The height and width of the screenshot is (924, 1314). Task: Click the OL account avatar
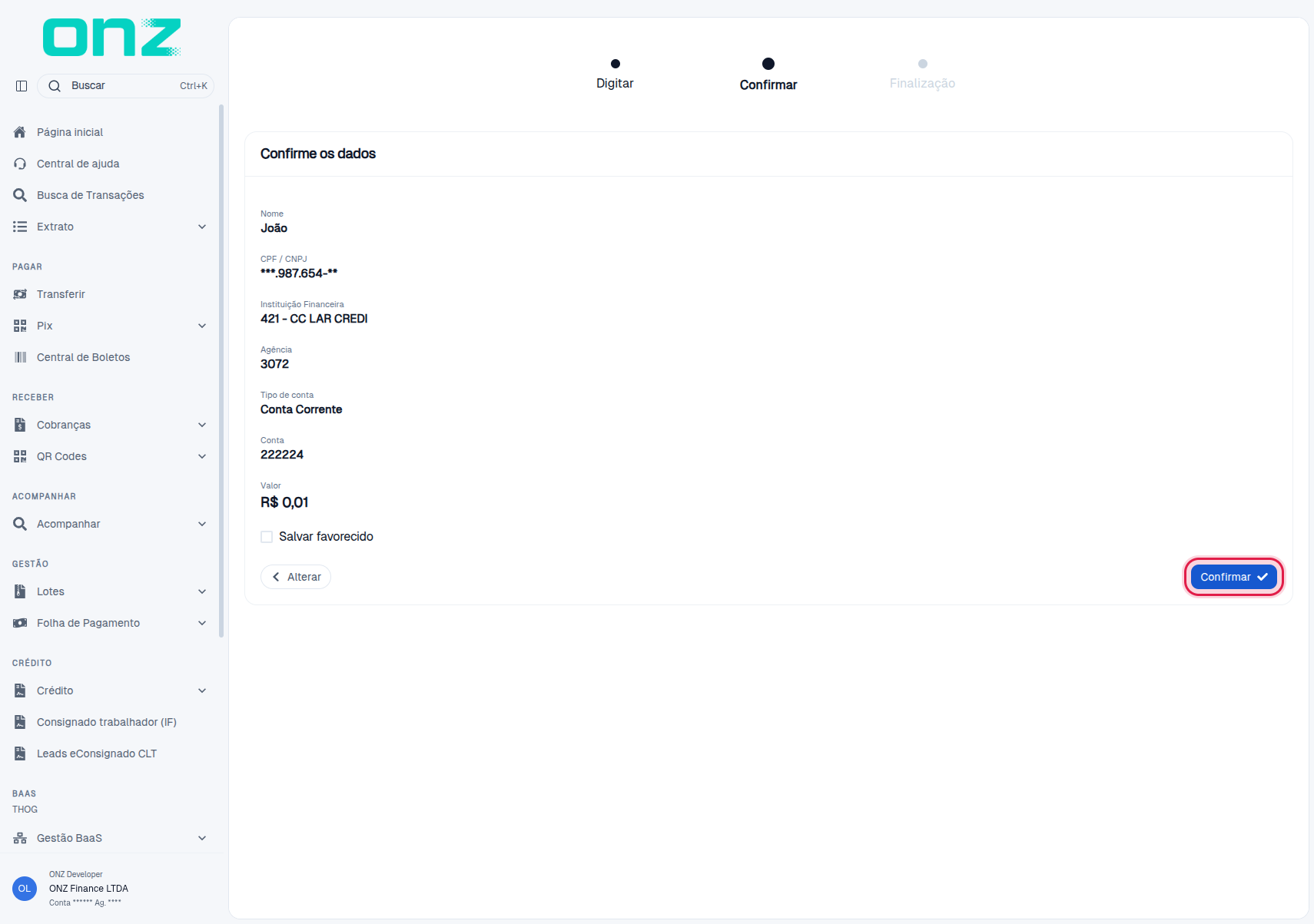coord(25,889)
